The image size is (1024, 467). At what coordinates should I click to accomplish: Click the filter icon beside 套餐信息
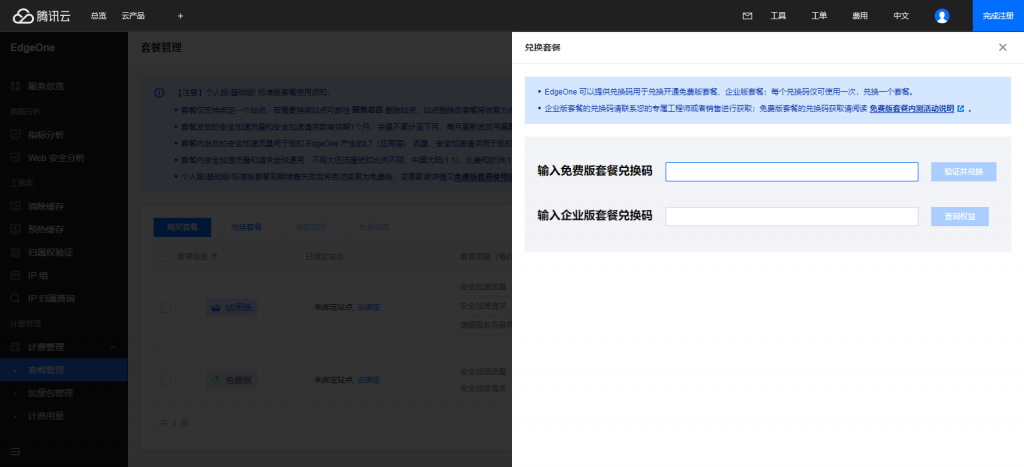click(214, 257)
